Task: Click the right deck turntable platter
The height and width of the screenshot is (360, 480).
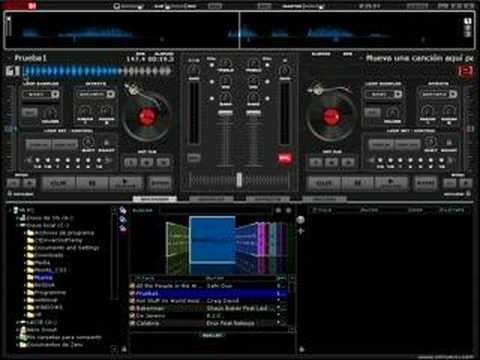Action: (331, 116)
